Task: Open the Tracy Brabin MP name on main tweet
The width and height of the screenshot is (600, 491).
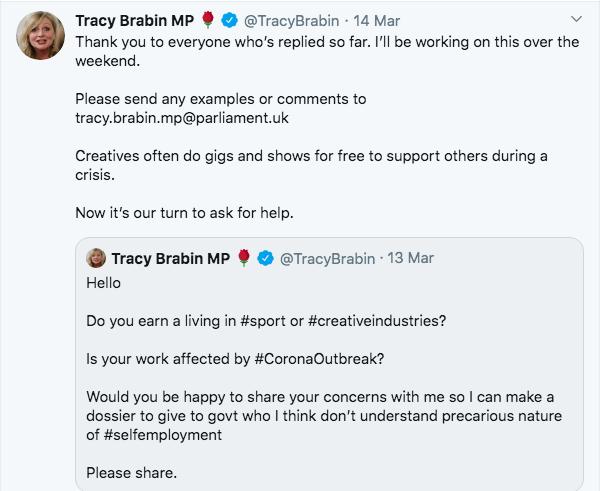Action: 134,20
